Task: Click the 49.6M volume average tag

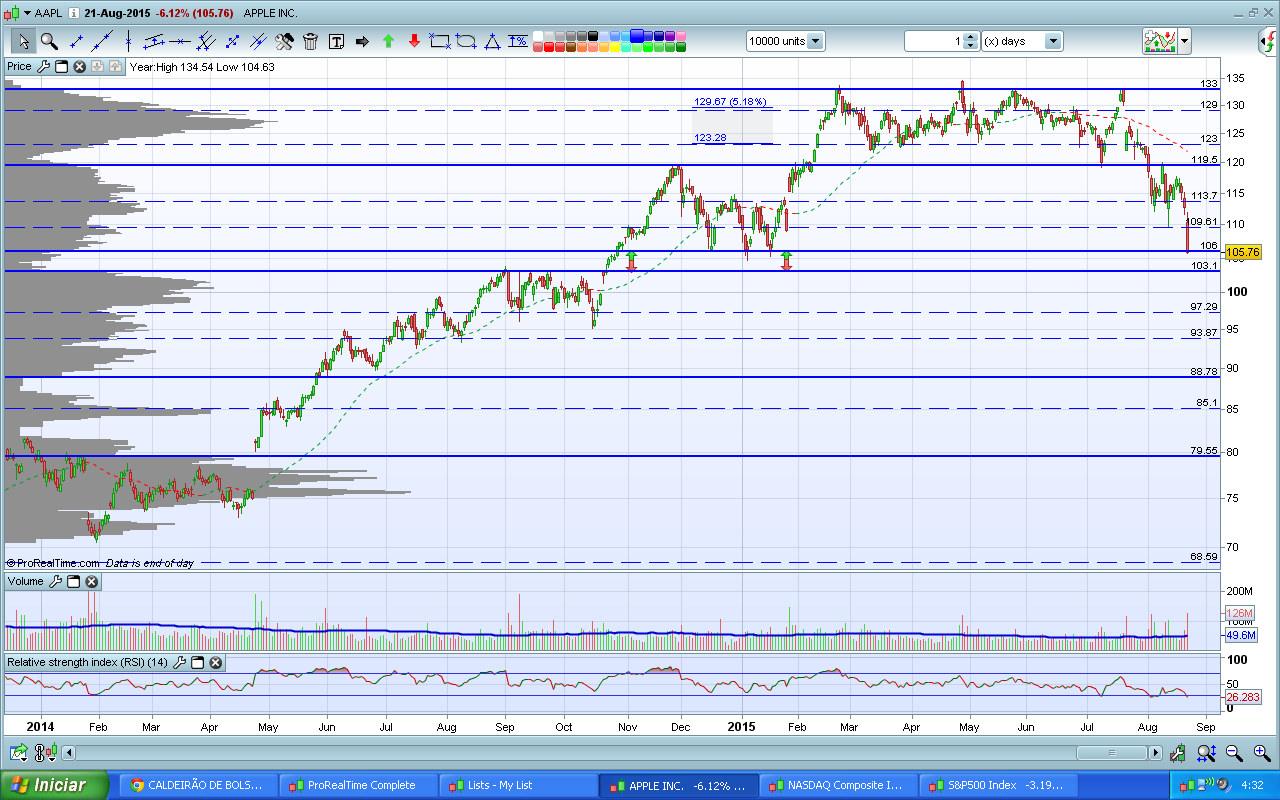Action: coord(1241,635)
